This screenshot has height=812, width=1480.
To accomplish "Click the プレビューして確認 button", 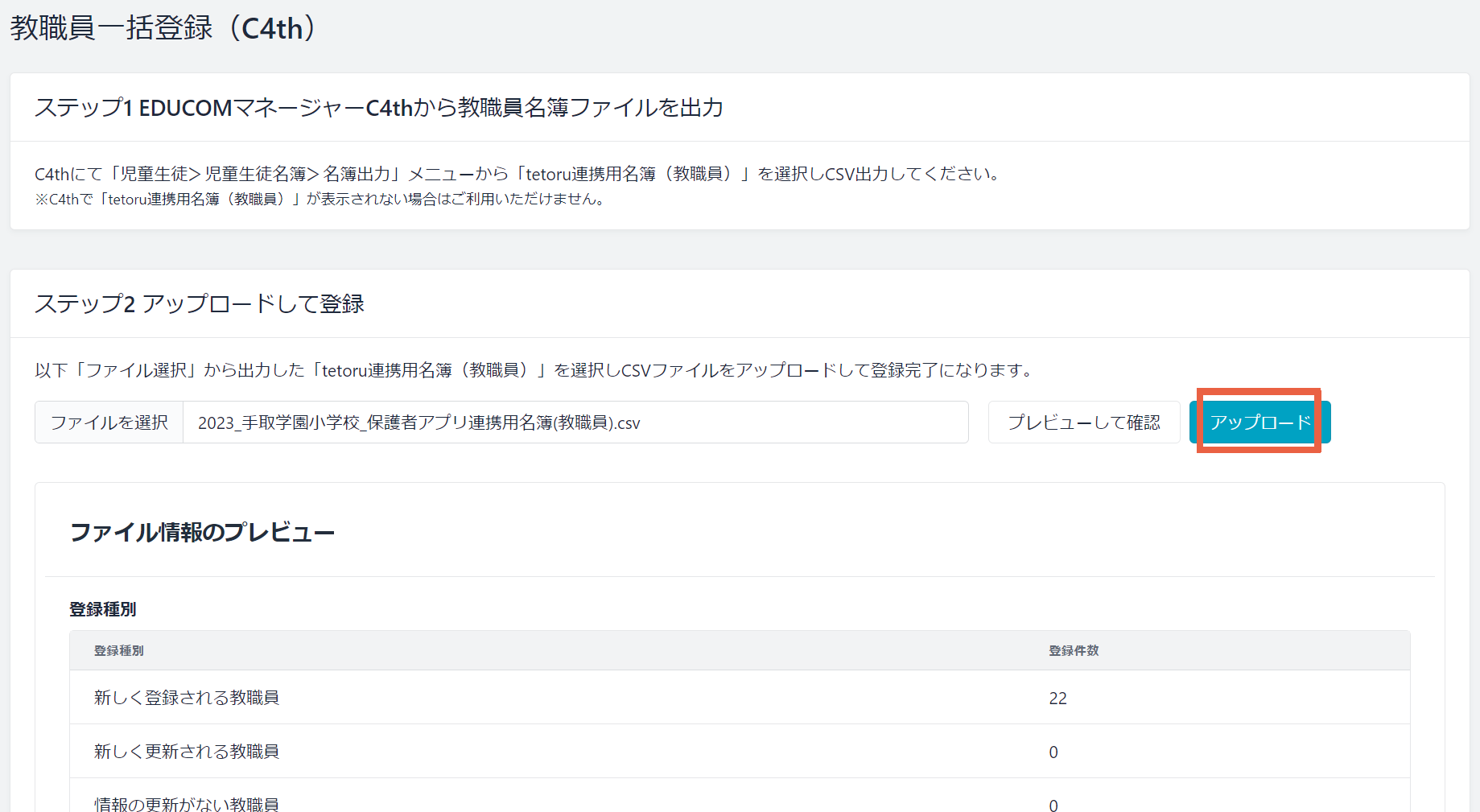I will (1084, 422).
